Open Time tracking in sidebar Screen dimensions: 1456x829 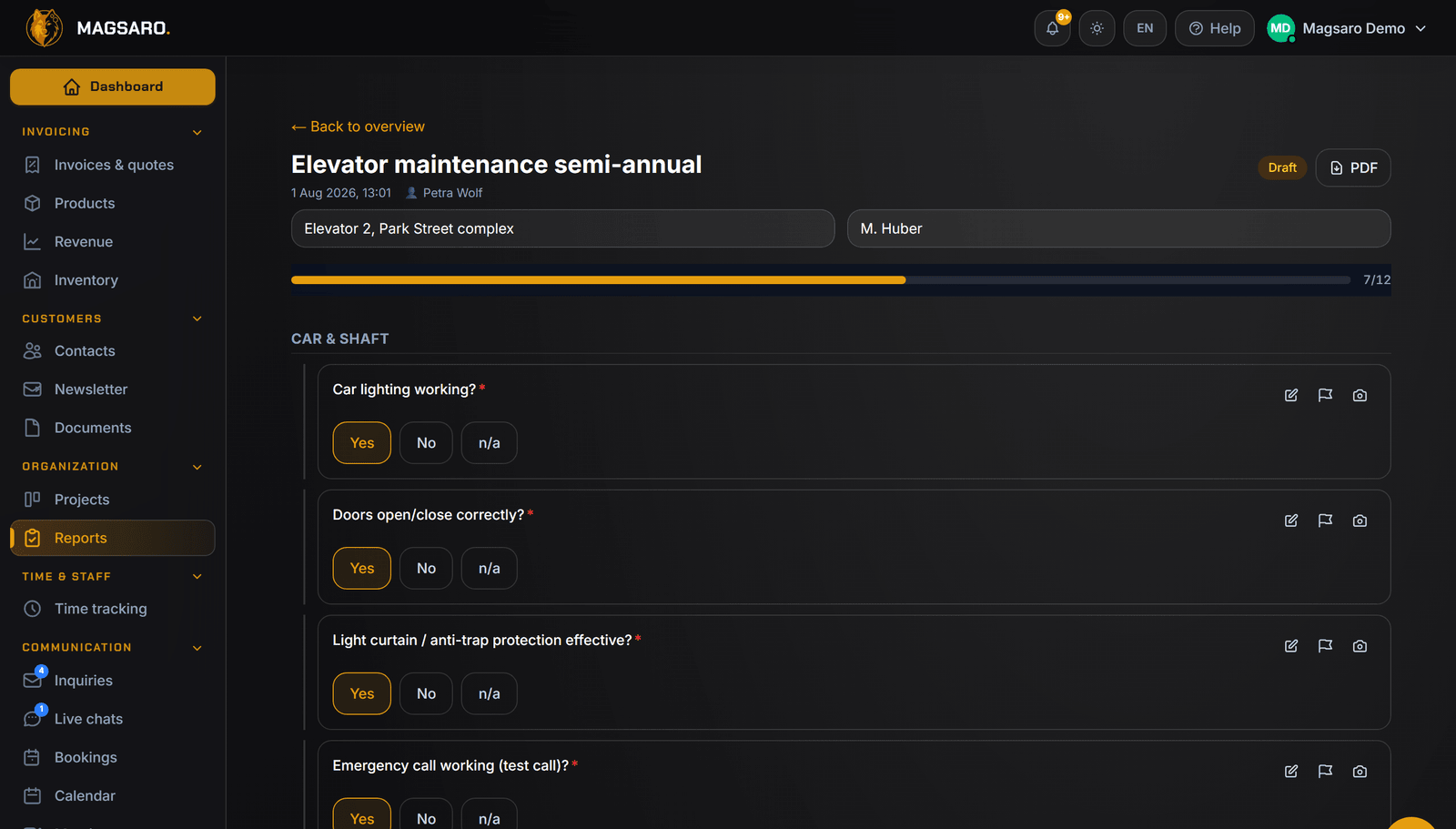113,609
